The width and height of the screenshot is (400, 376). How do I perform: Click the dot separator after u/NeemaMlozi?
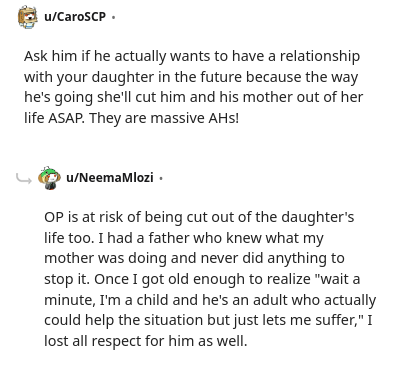click(x=161, y=178)
